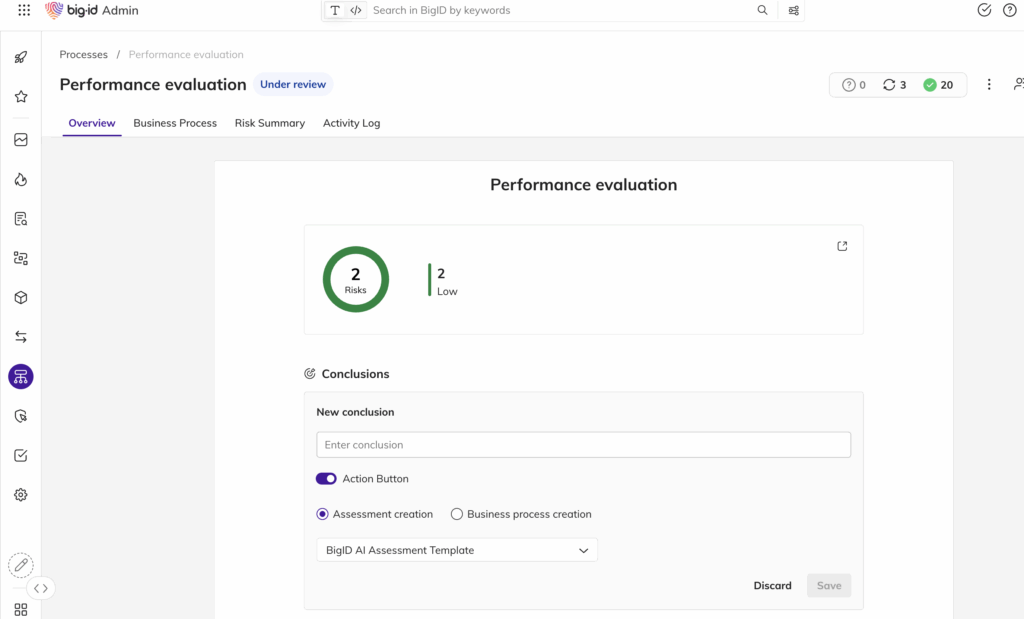Click the open-in-new-window icon on risks card
This screenshot has height=619, width=1024.
842,246
